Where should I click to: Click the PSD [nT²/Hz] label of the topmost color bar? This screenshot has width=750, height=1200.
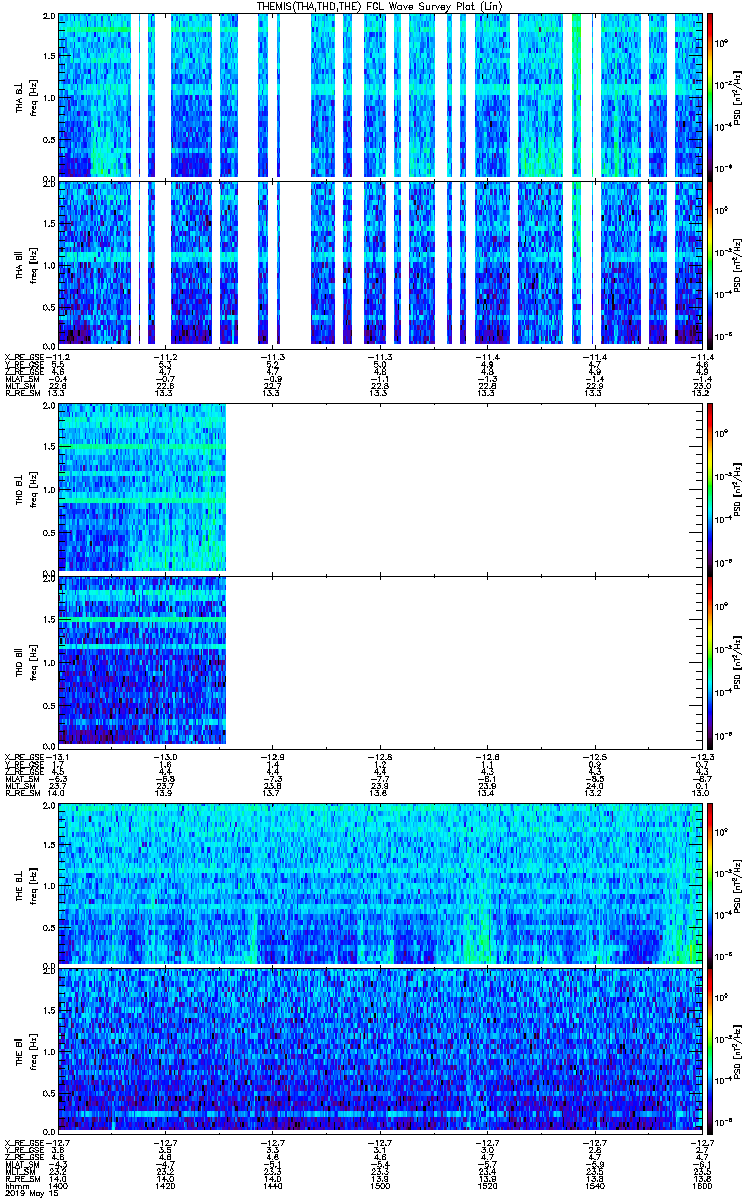pos(739,96)
